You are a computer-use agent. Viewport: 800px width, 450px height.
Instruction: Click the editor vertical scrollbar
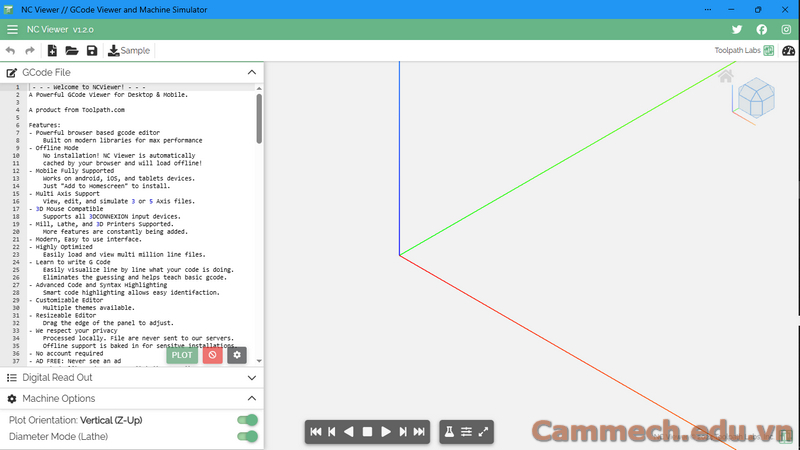259,119
